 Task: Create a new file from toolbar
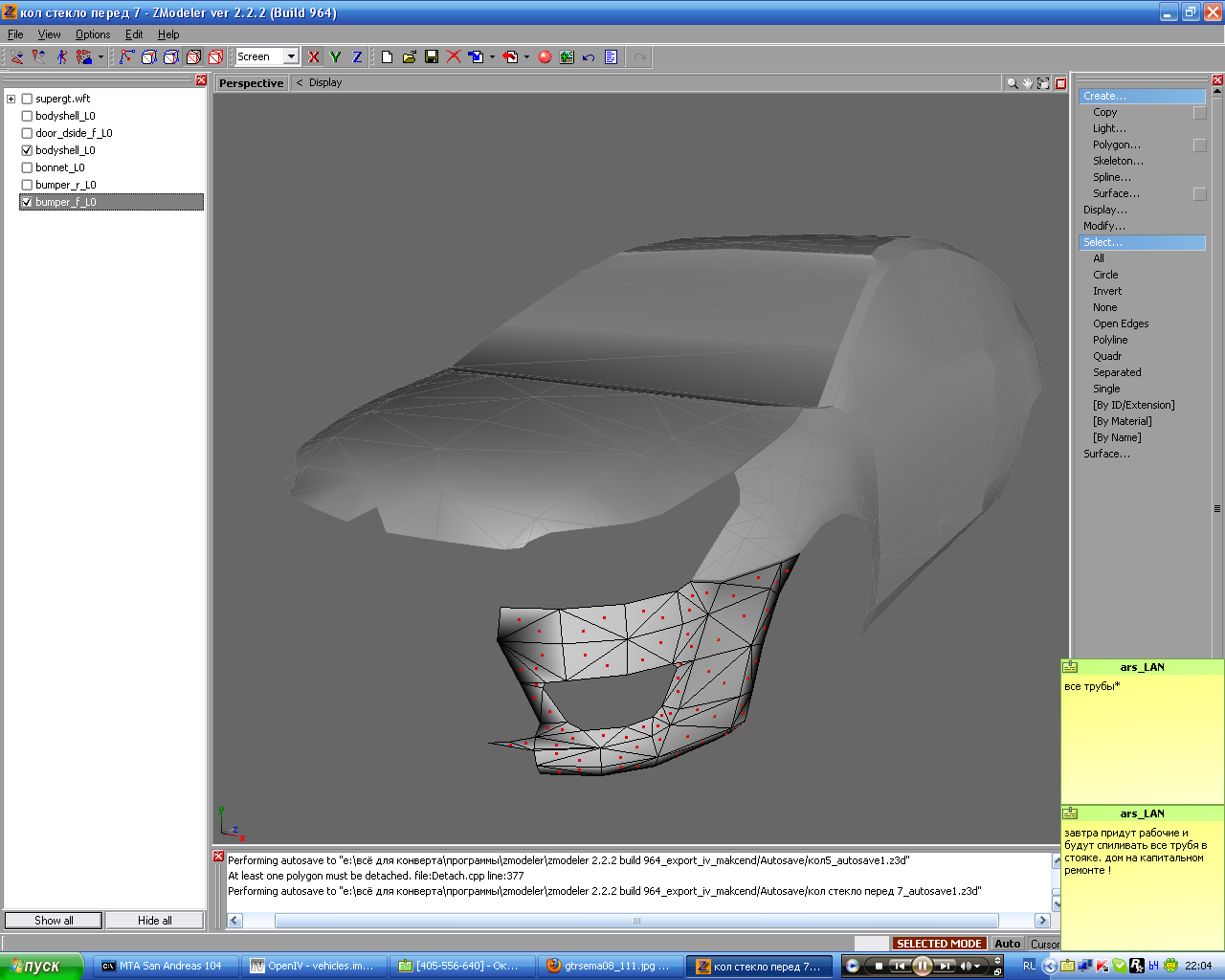point(387,57)
